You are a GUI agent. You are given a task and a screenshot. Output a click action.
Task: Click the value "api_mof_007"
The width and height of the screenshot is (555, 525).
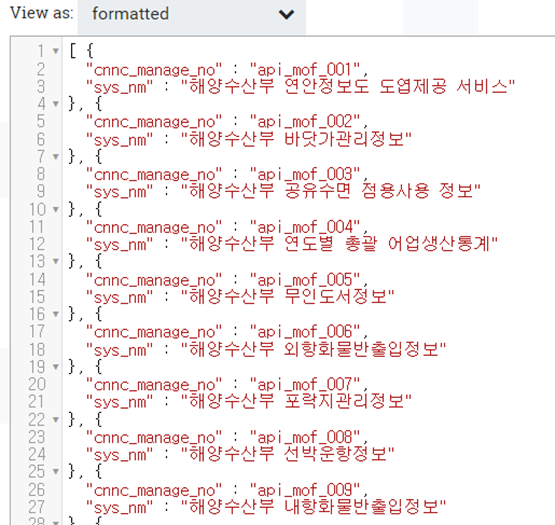point(305,386)
